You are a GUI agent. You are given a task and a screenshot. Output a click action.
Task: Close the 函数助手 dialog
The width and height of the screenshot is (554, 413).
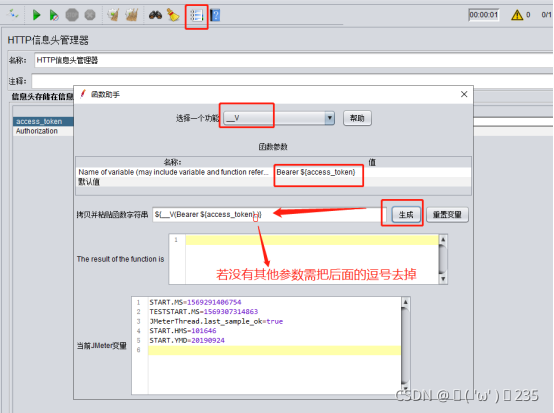(464, 94)
